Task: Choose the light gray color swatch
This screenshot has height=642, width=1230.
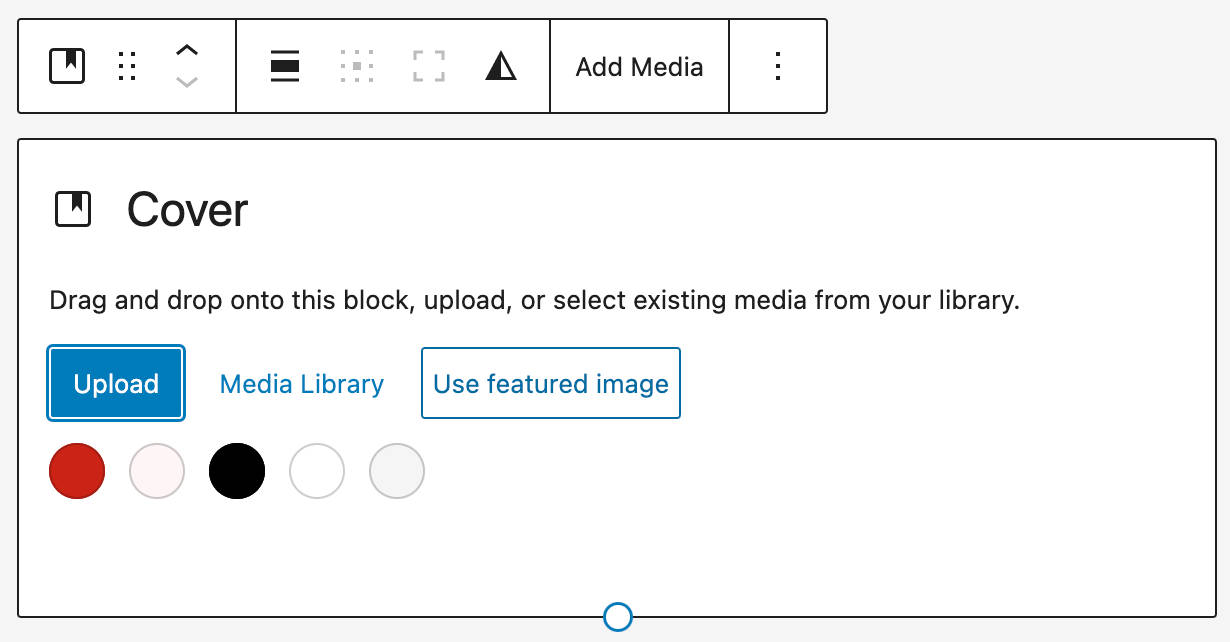Action: 396,470
